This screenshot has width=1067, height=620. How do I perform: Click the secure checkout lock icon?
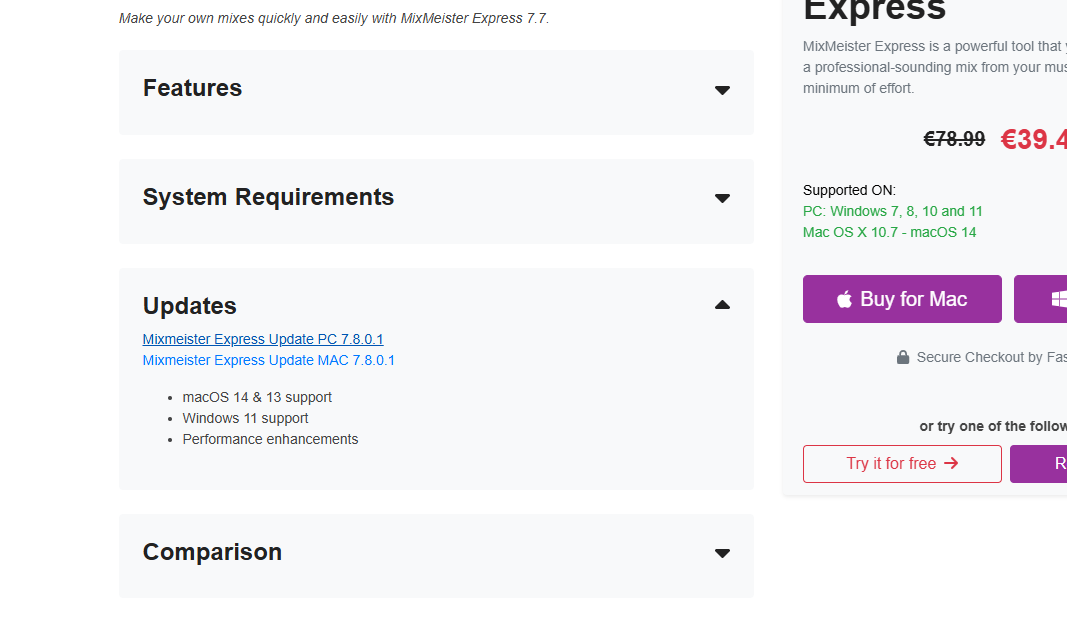[x=902, y=357]
